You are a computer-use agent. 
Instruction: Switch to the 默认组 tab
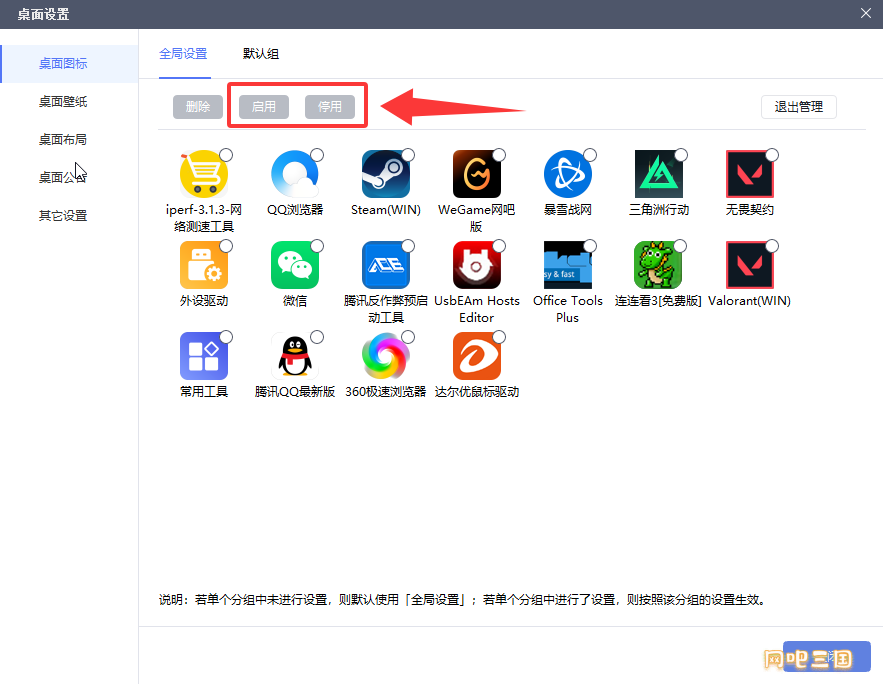[x=261, y=54]
